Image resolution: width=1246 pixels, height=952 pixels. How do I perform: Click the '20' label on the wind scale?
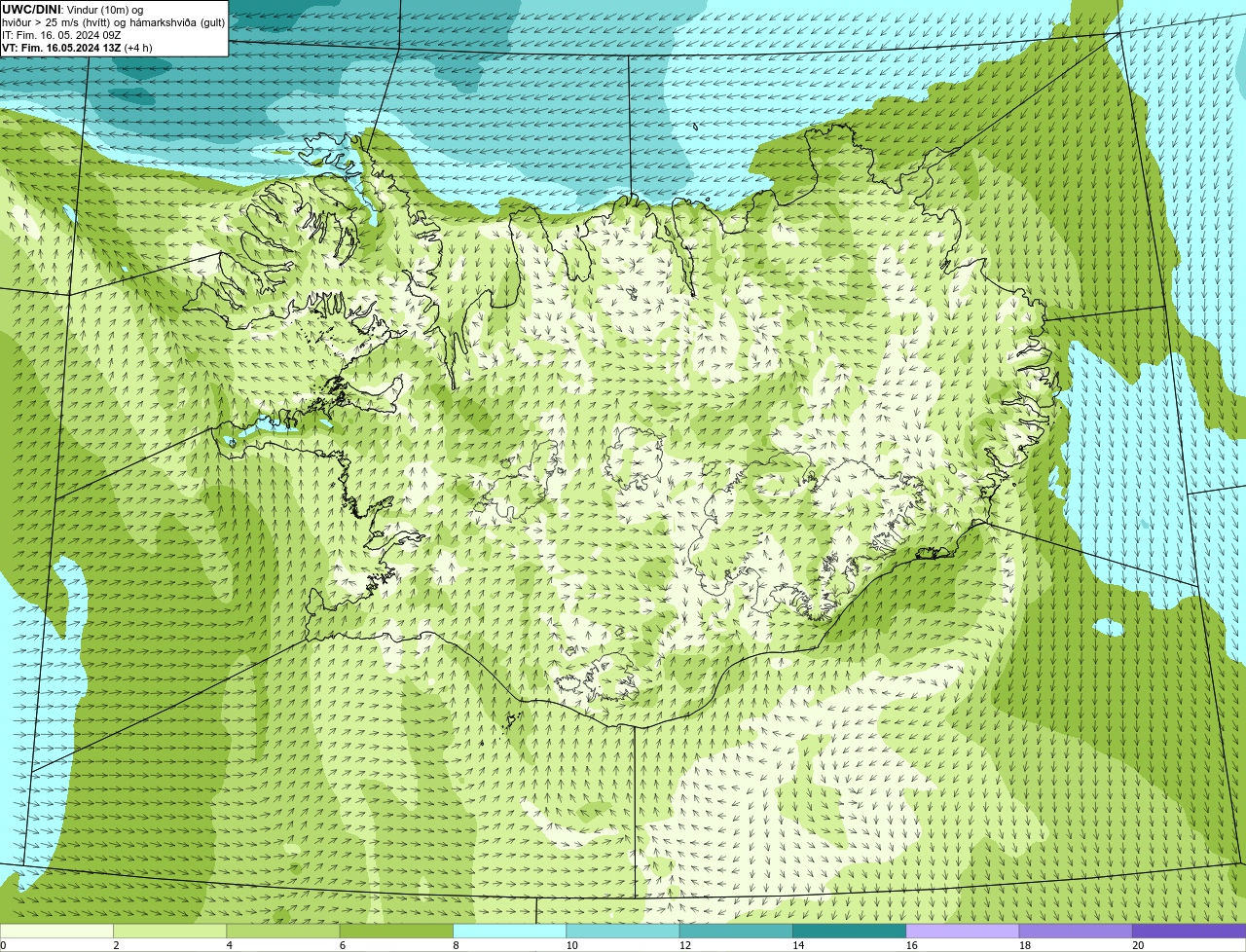tap(1138, 945)
